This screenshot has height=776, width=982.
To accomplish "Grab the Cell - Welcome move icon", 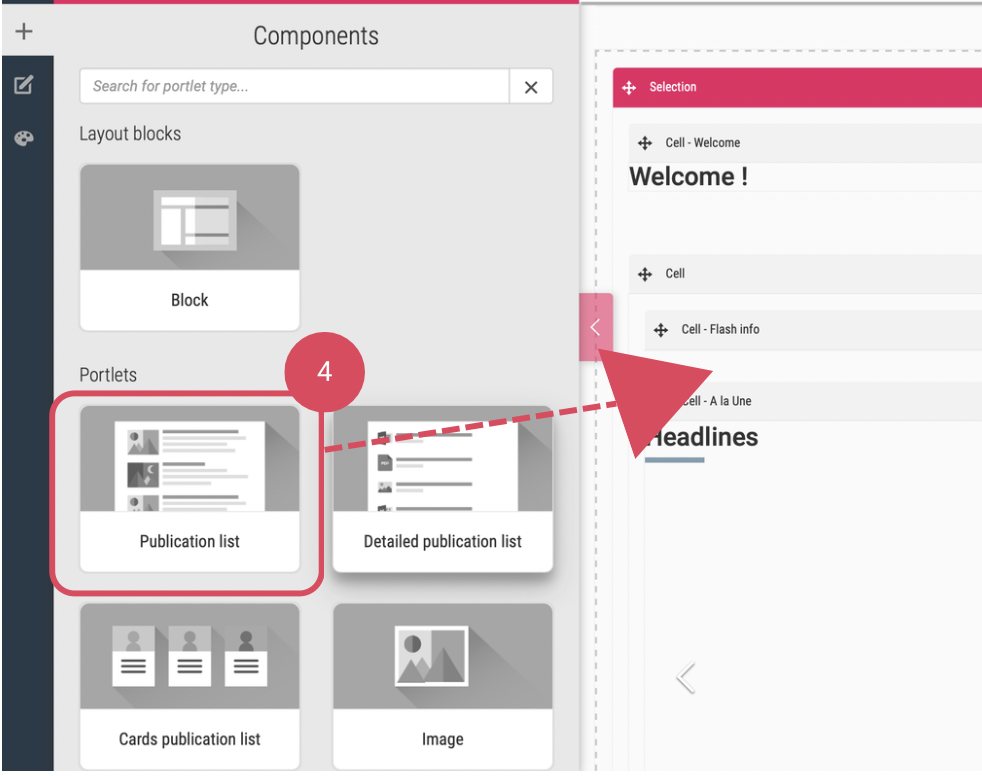I will tap(645, 144).
